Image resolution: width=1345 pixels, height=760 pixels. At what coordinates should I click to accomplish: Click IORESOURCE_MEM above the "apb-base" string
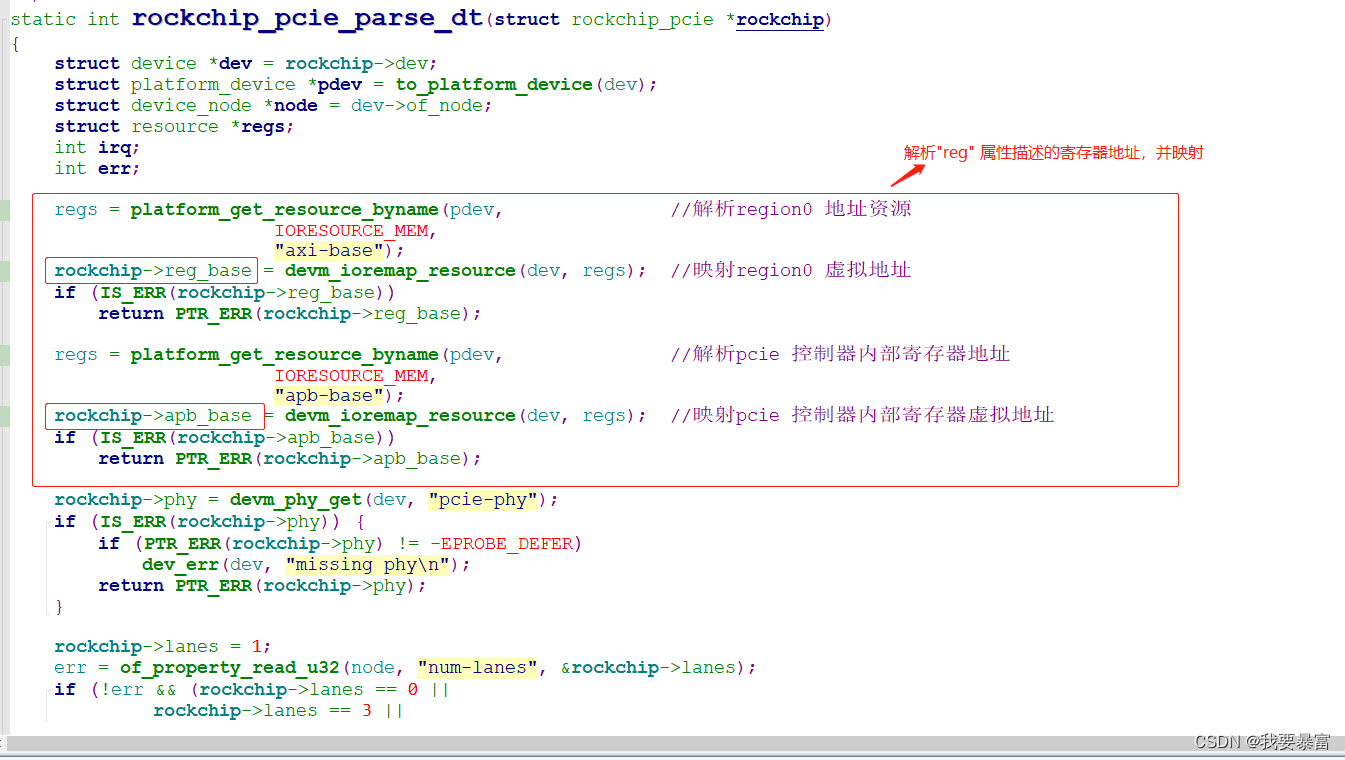(351, 376)
